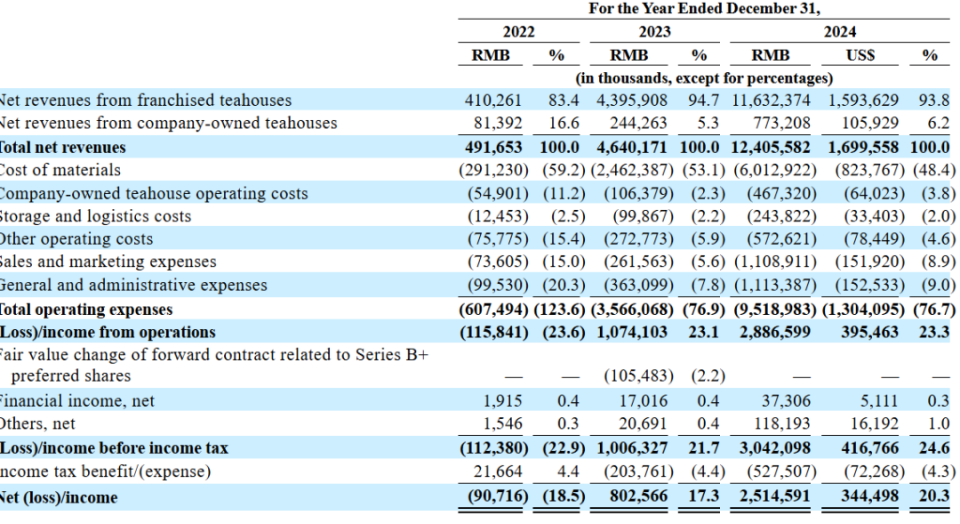
Task: Select the 2024 column header
Action: (x=839, y=32)
